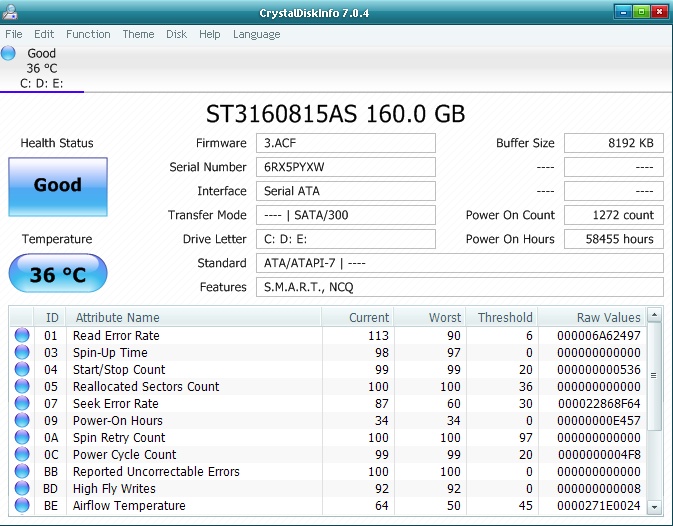
Task: Open the Theme menu
Action: point(138,34)
